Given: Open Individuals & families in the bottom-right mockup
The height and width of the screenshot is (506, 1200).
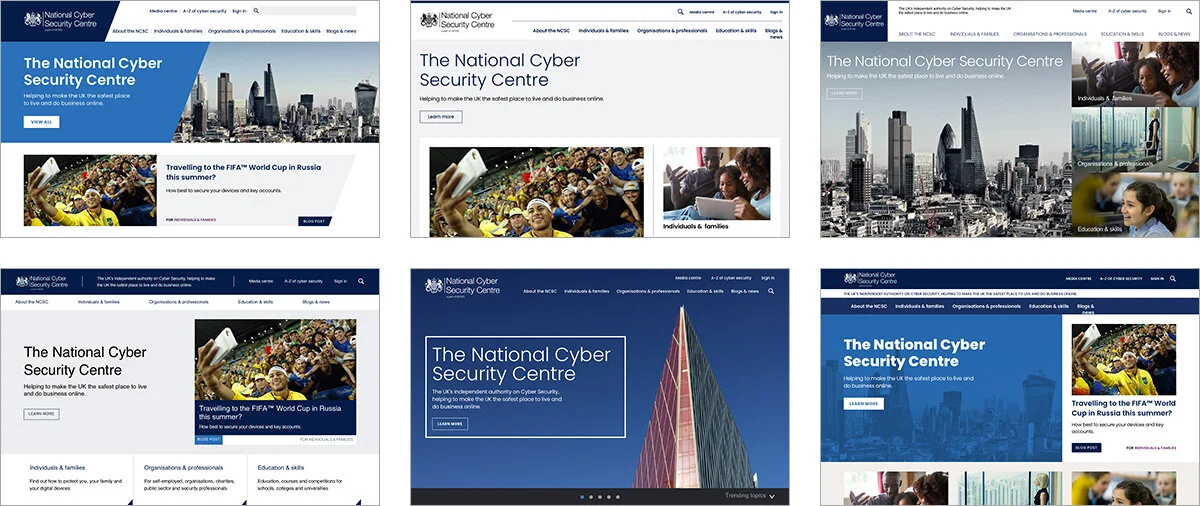Looking at the screenshot, I should point(920,306).
